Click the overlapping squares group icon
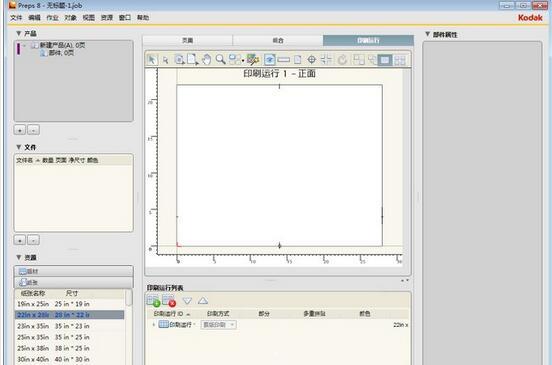Viewport: 552px width, 365px height. pyautogui.click(x=359, y=59)
